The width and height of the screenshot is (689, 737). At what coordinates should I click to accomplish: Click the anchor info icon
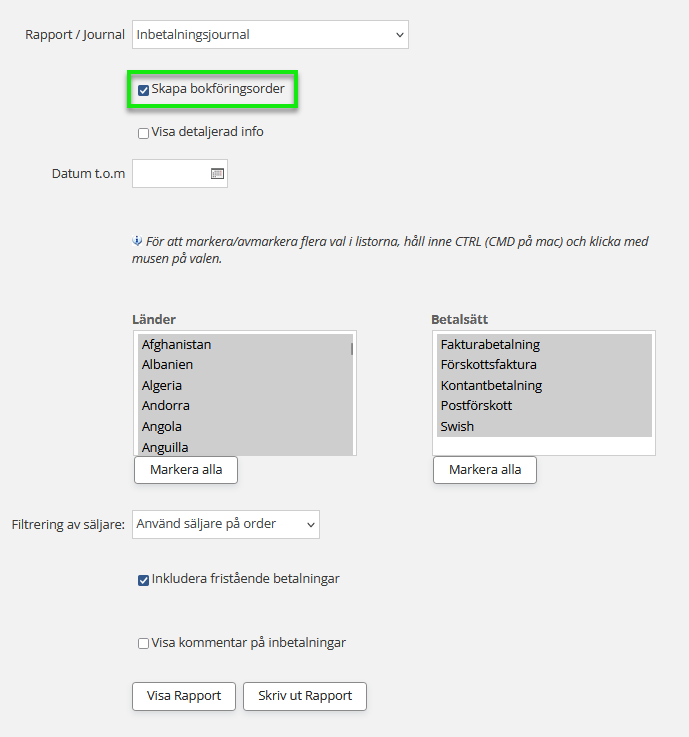138,241
